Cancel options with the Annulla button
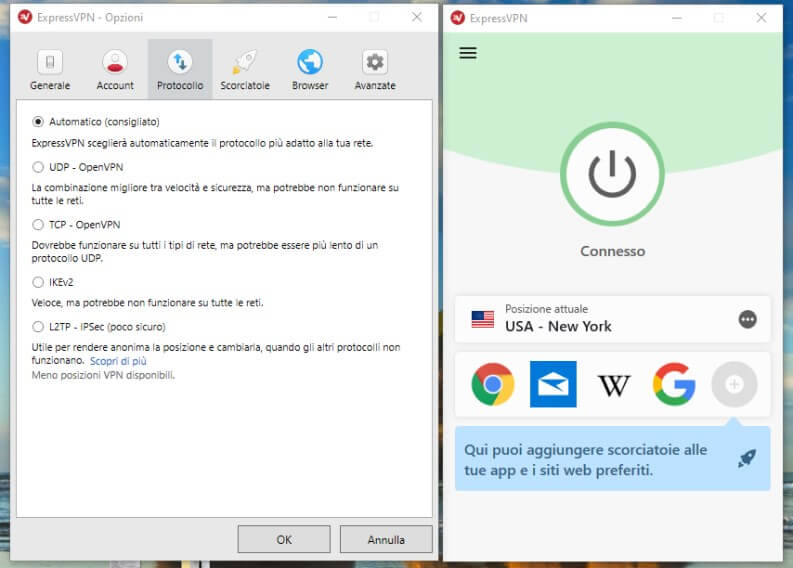The image size is (793, 568). coord(386,540)
